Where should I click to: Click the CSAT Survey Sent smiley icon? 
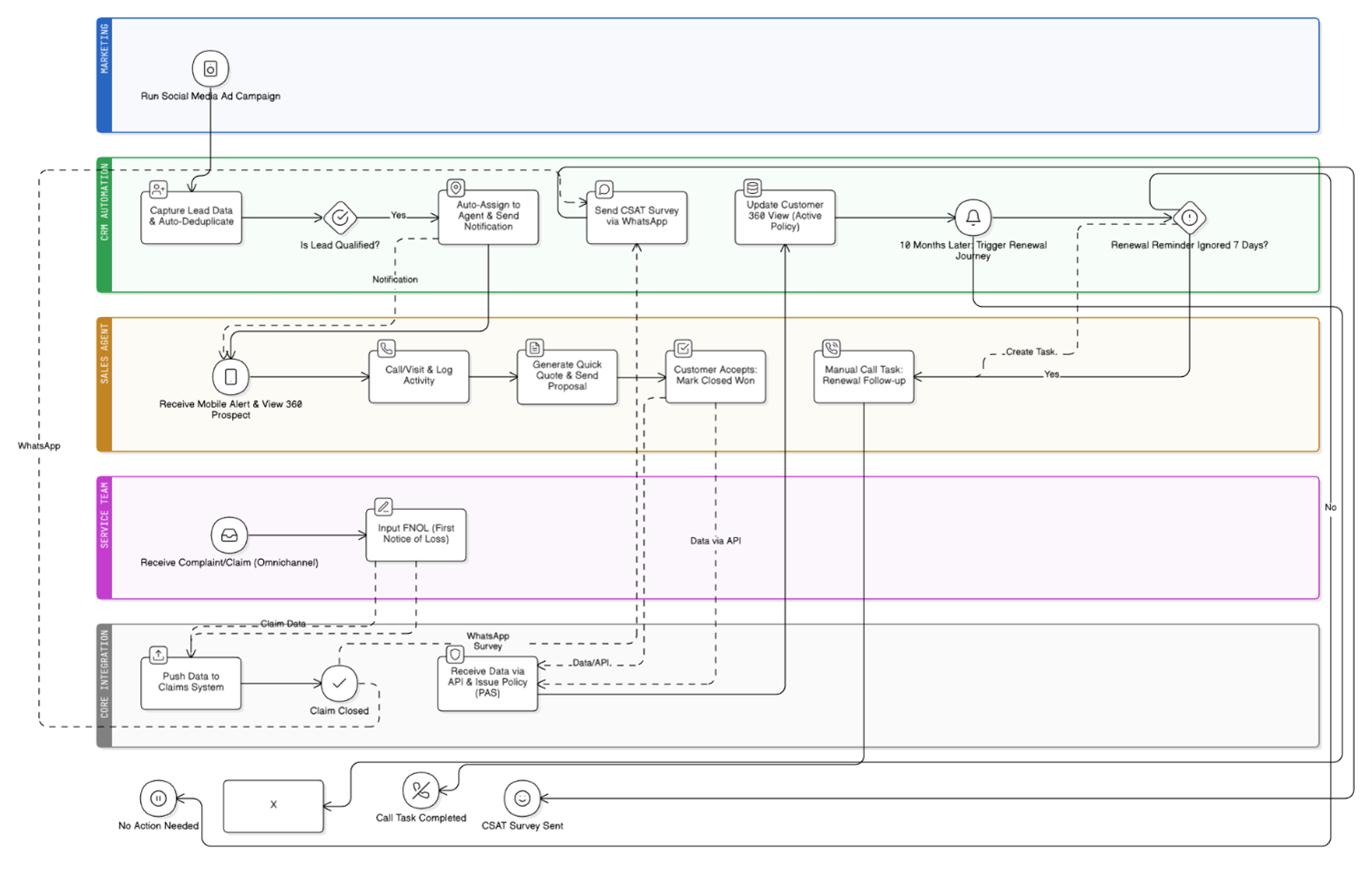pyautogui.click(x=522, y=799)
